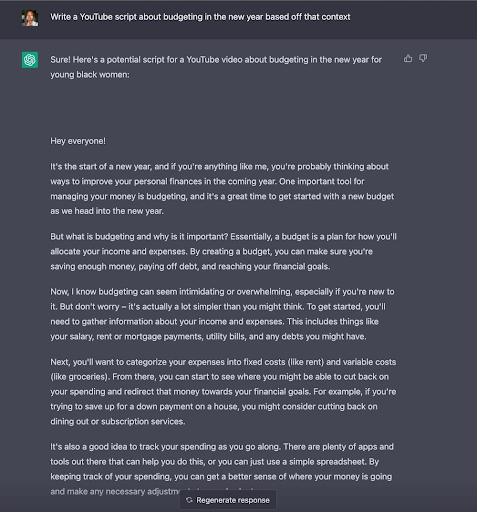Give the response a thumbs up
This screenshot has height=512, width=477.
pos(408,59)
